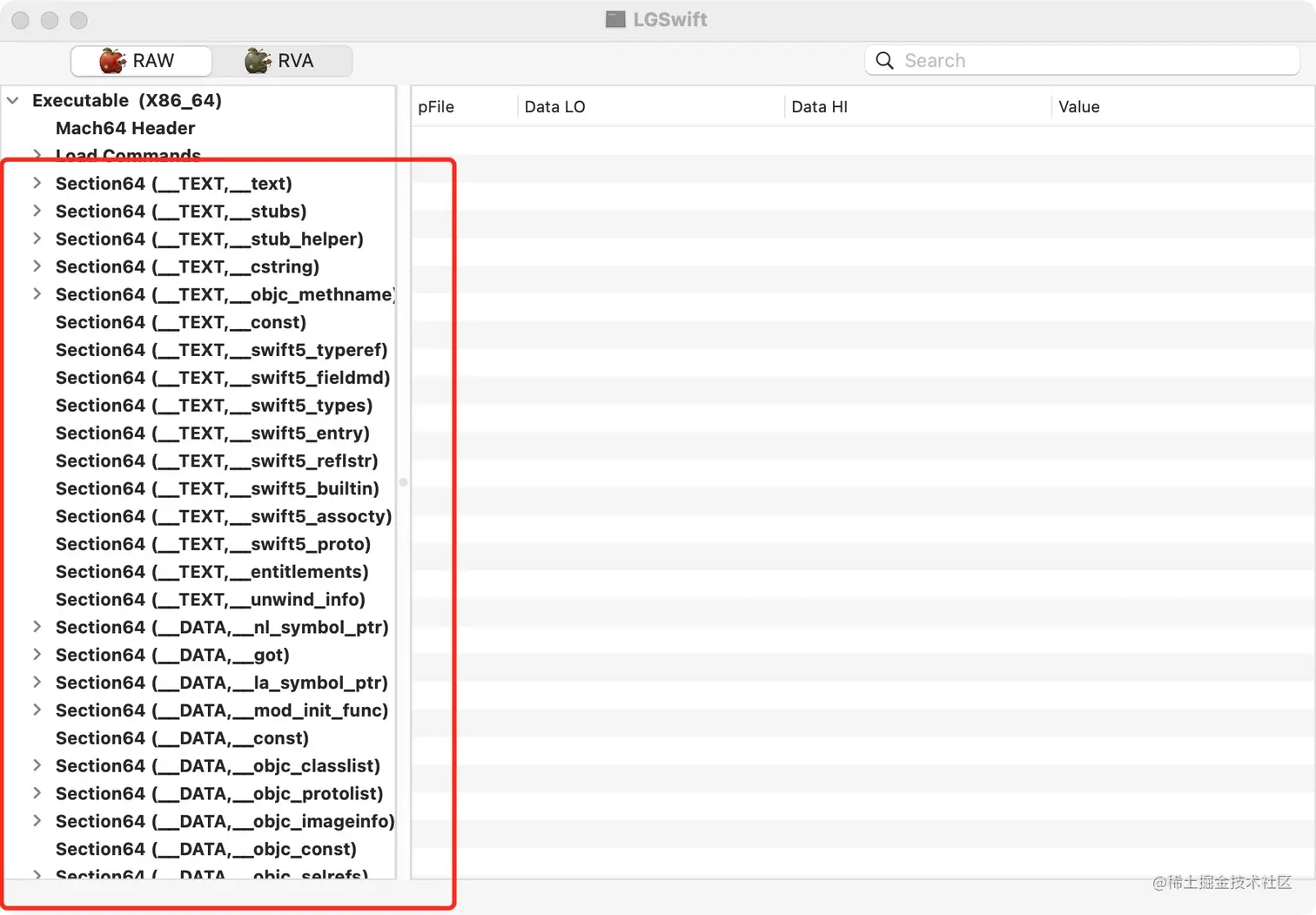Click the magnifier search icon
Image resolution: width=1316 pixels, height=915 pixels.
click(884, 60)
